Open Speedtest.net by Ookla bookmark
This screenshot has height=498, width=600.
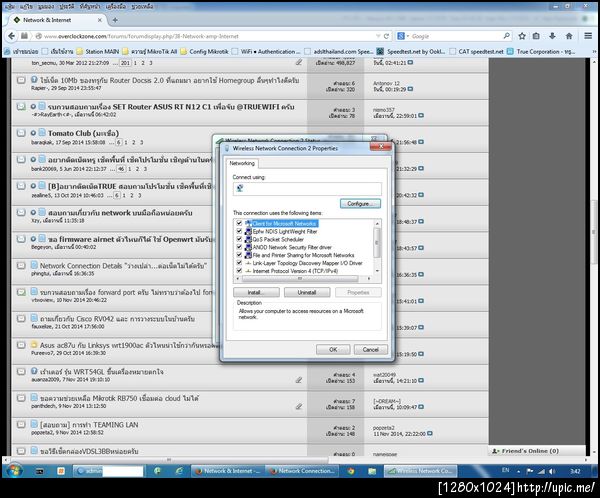point(411,51)
